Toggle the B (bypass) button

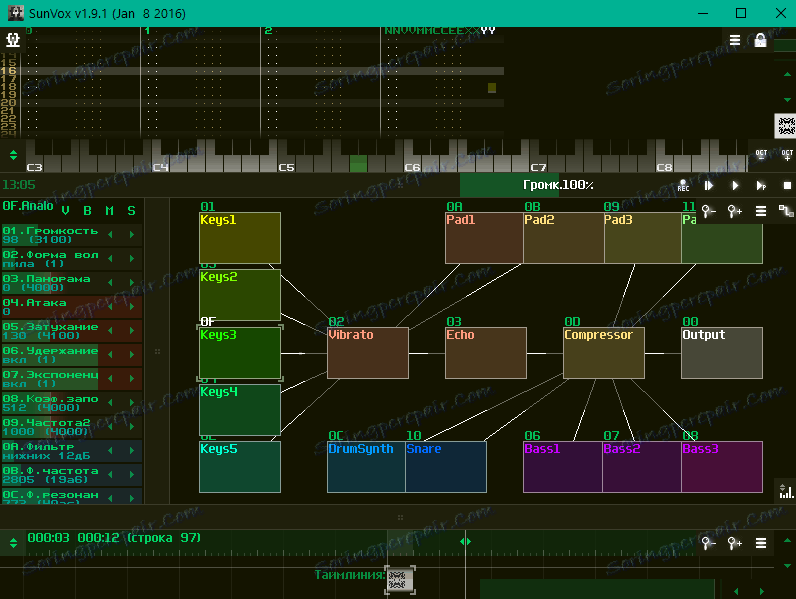click(87, 211)
